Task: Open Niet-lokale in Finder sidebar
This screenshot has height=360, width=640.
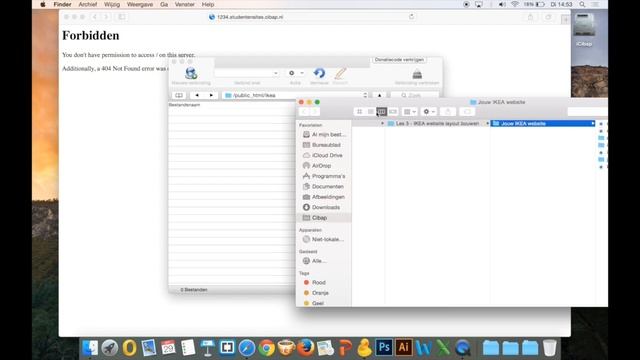Action: (323, 239)
